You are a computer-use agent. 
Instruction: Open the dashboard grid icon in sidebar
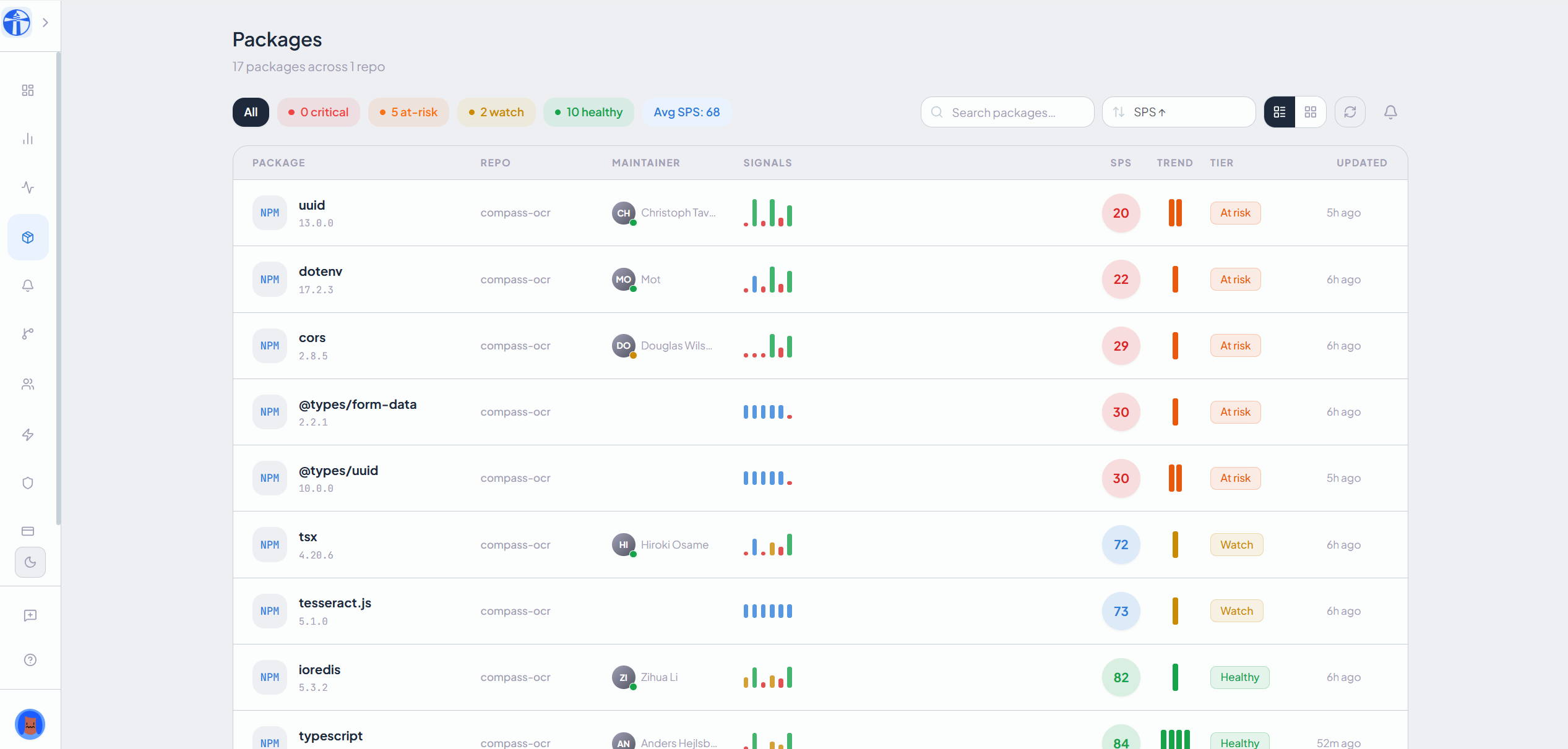pos(28,90)
